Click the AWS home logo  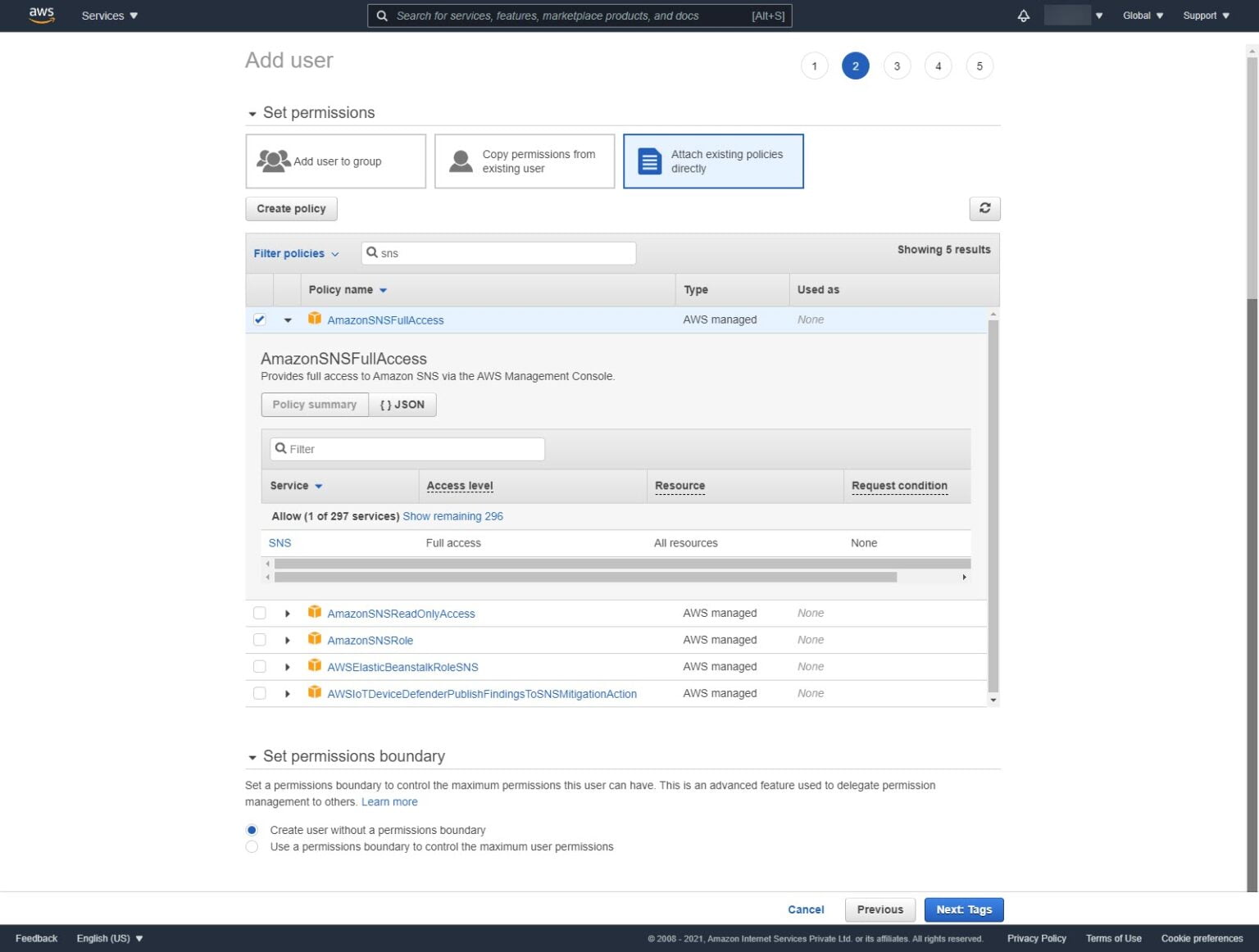(41, 15)
